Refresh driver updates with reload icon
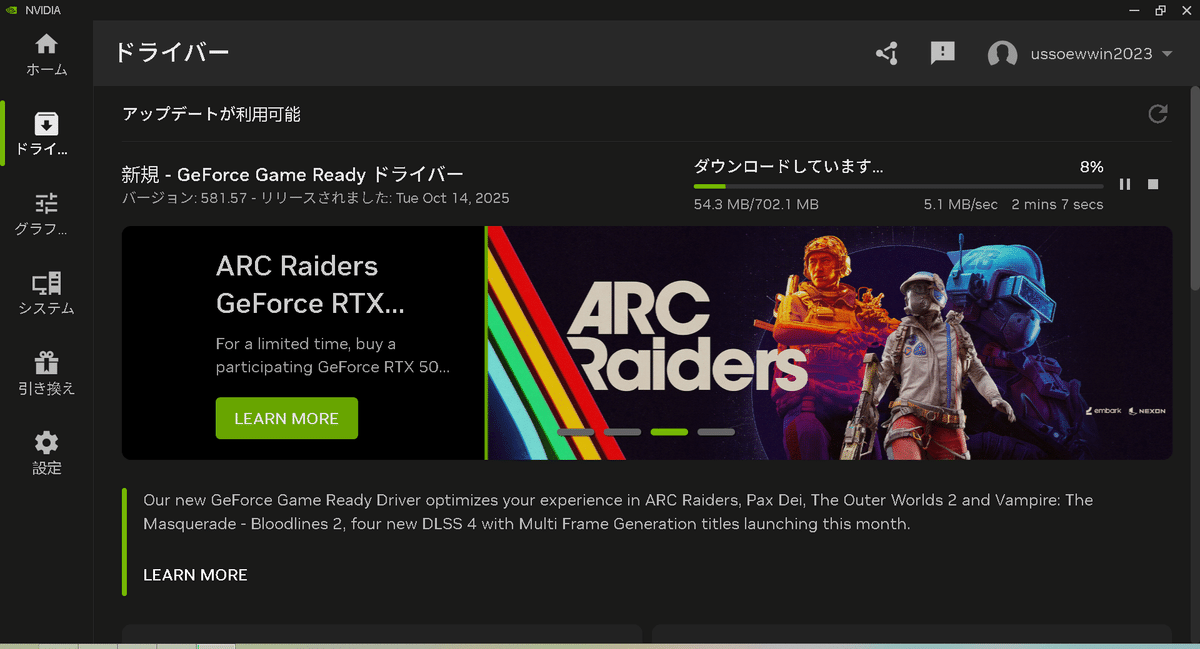Image resolution: width=1200 pixels, height=649 pixels. pos(1158,114)
